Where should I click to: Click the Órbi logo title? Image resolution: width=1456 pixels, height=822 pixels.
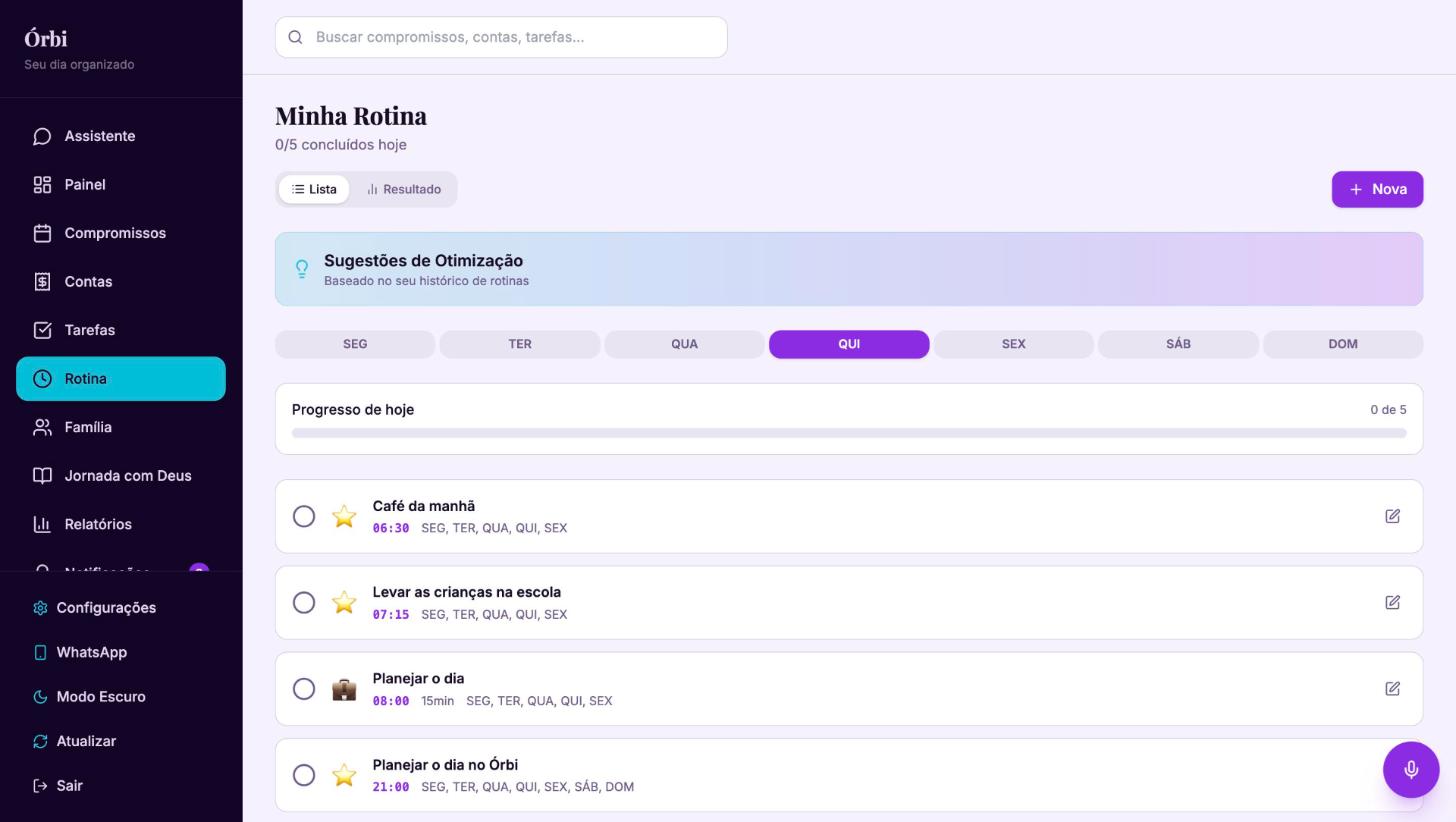[46, 39]
